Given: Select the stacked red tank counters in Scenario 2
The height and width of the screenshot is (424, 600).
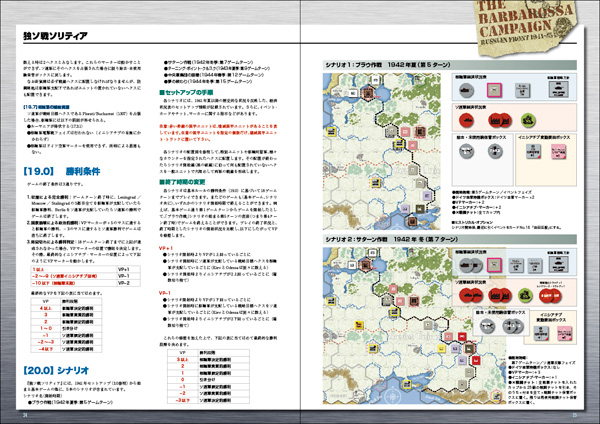Looking at the screenshot, I should click(x=471, y=295).
